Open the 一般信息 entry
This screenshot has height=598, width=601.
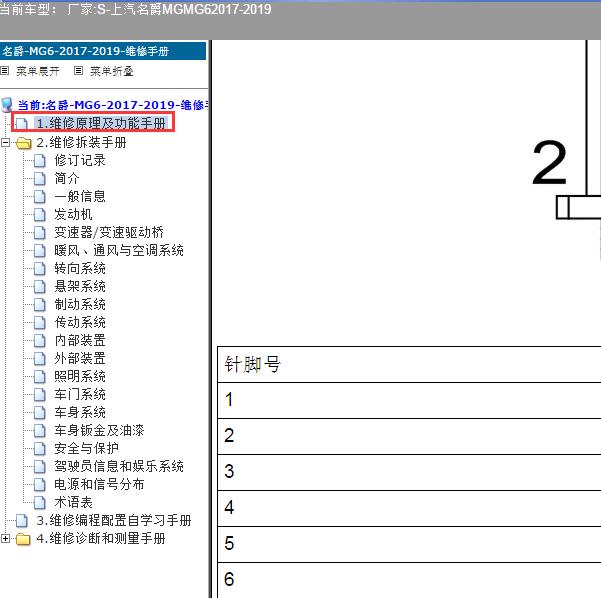pos(80,196)
